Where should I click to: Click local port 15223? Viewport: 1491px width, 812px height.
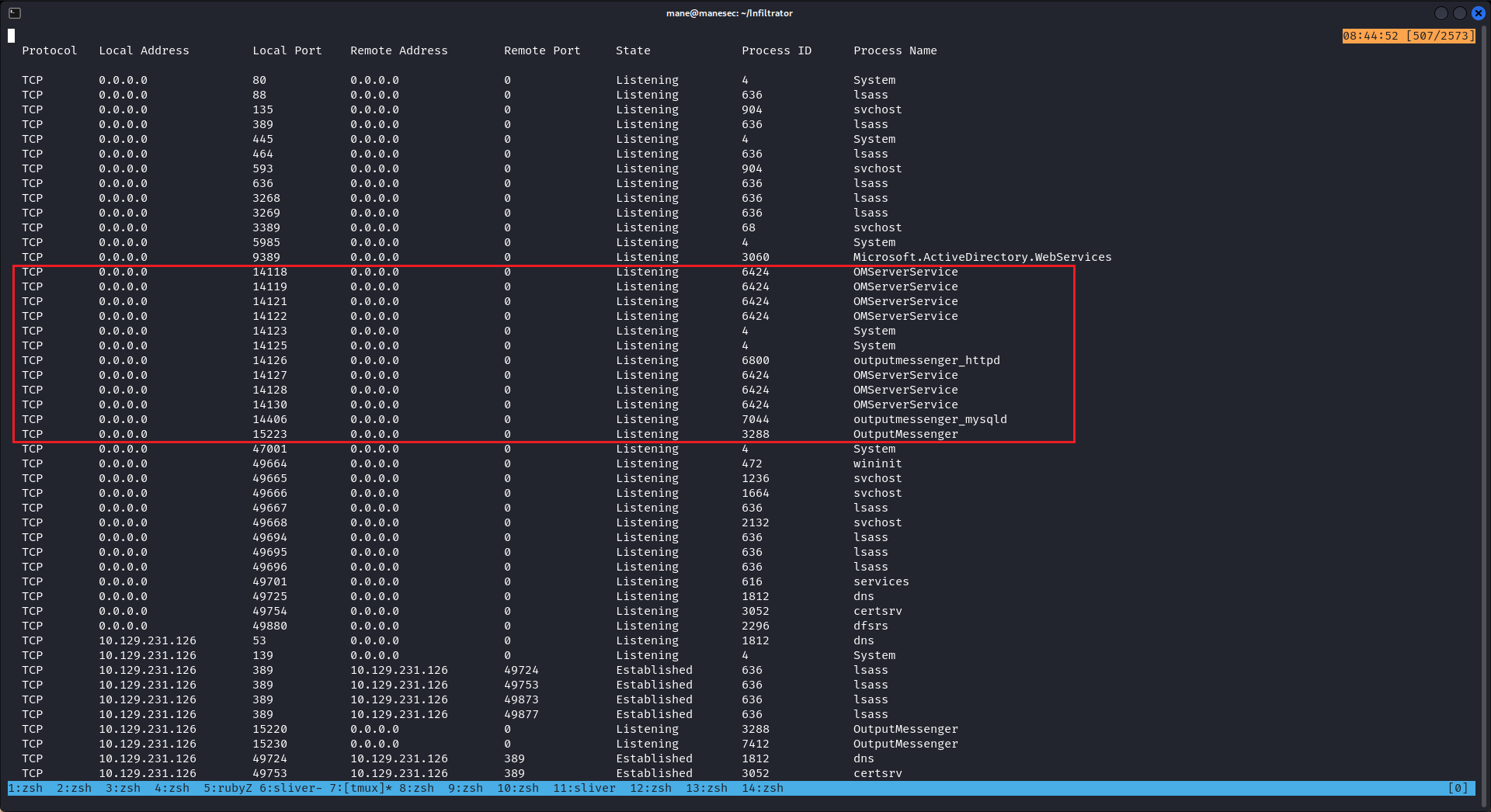click(x=269, y=434)
